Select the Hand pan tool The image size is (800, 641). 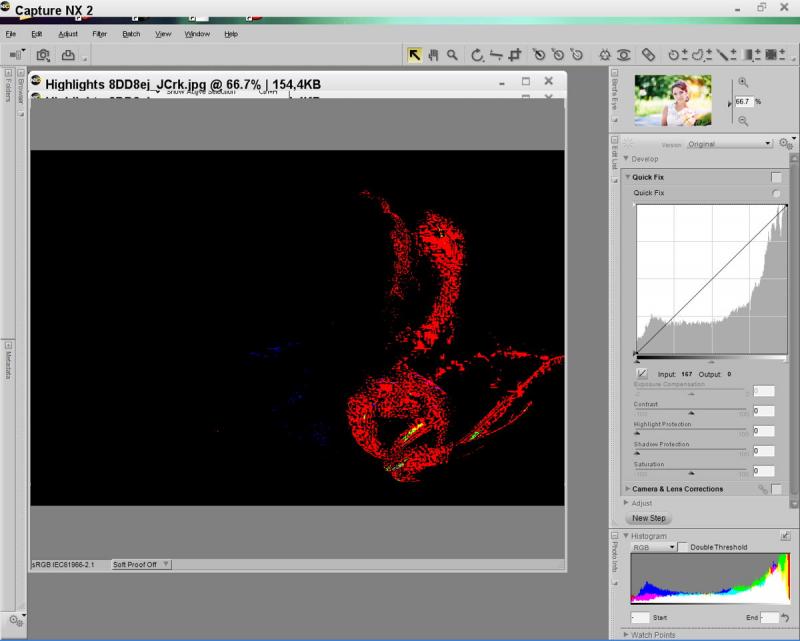pos(433,55)
